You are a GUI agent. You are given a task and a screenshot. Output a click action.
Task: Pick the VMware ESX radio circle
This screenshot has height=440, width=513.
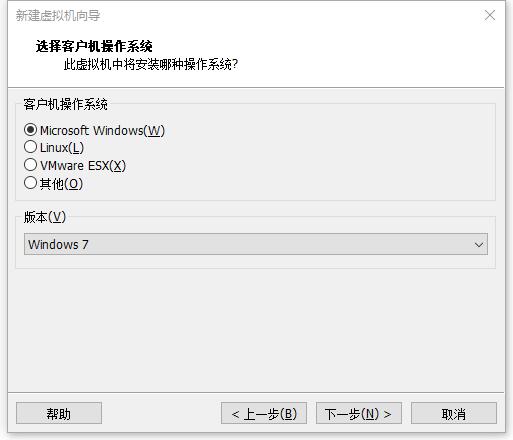tap(30, 165)
